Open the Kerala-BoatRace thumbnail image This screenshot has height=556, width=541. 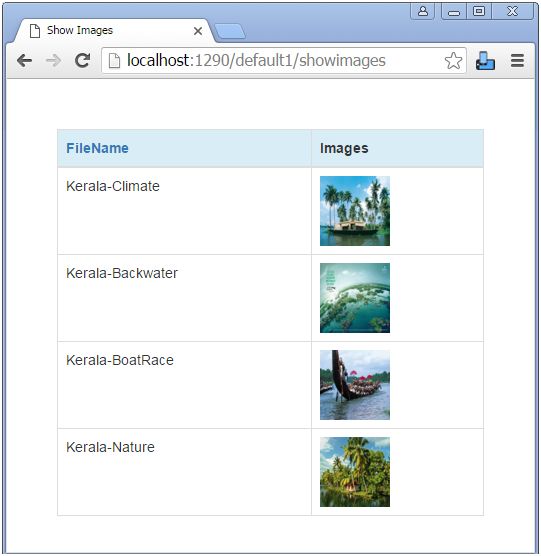coord(355,385)
